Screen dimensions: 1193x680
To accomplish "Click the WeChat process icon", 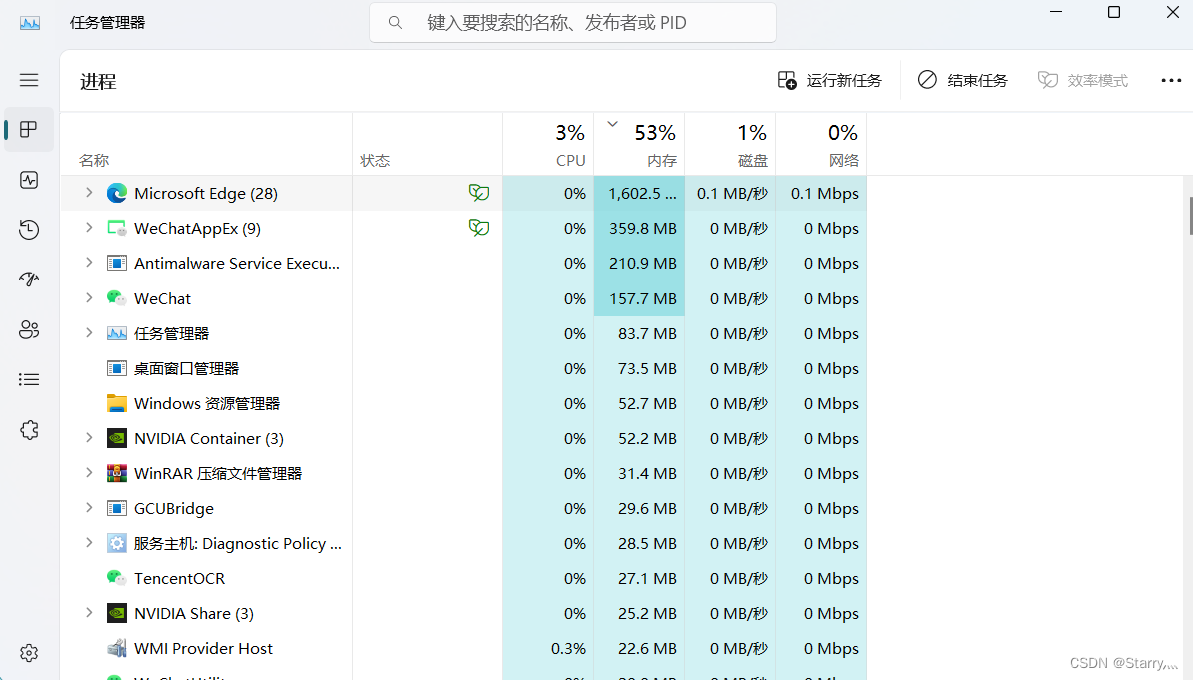I will tap(116, 298).
